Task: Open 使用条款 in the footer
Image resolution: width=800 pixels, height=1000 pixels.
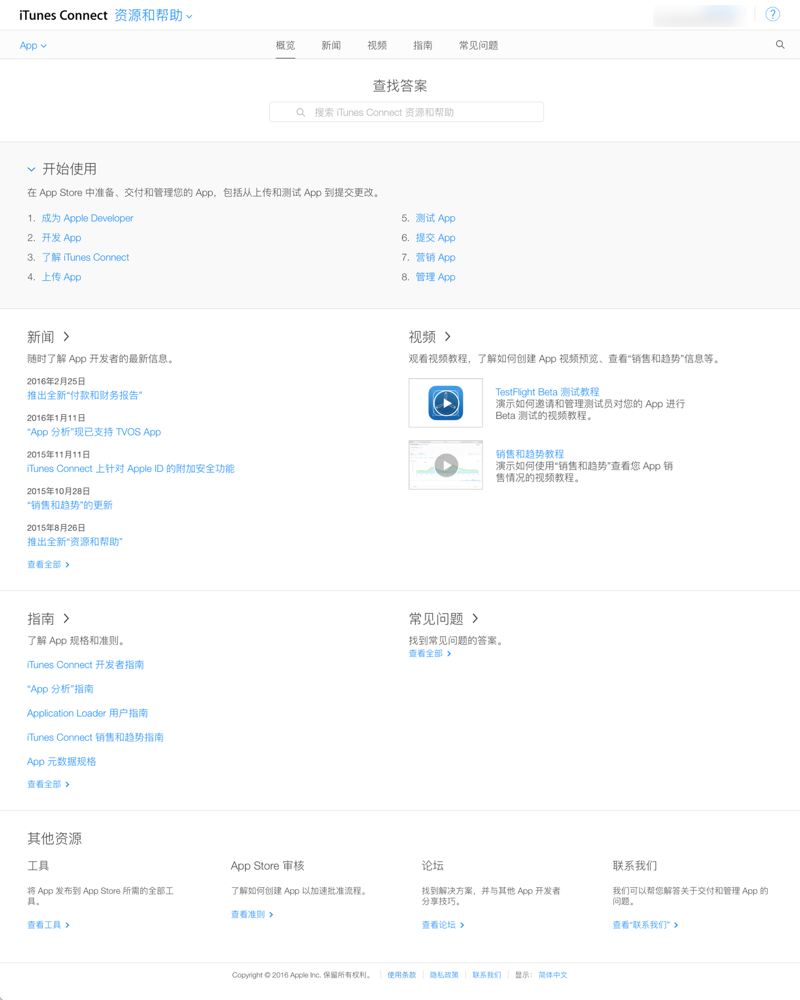Action: (401, 975)
